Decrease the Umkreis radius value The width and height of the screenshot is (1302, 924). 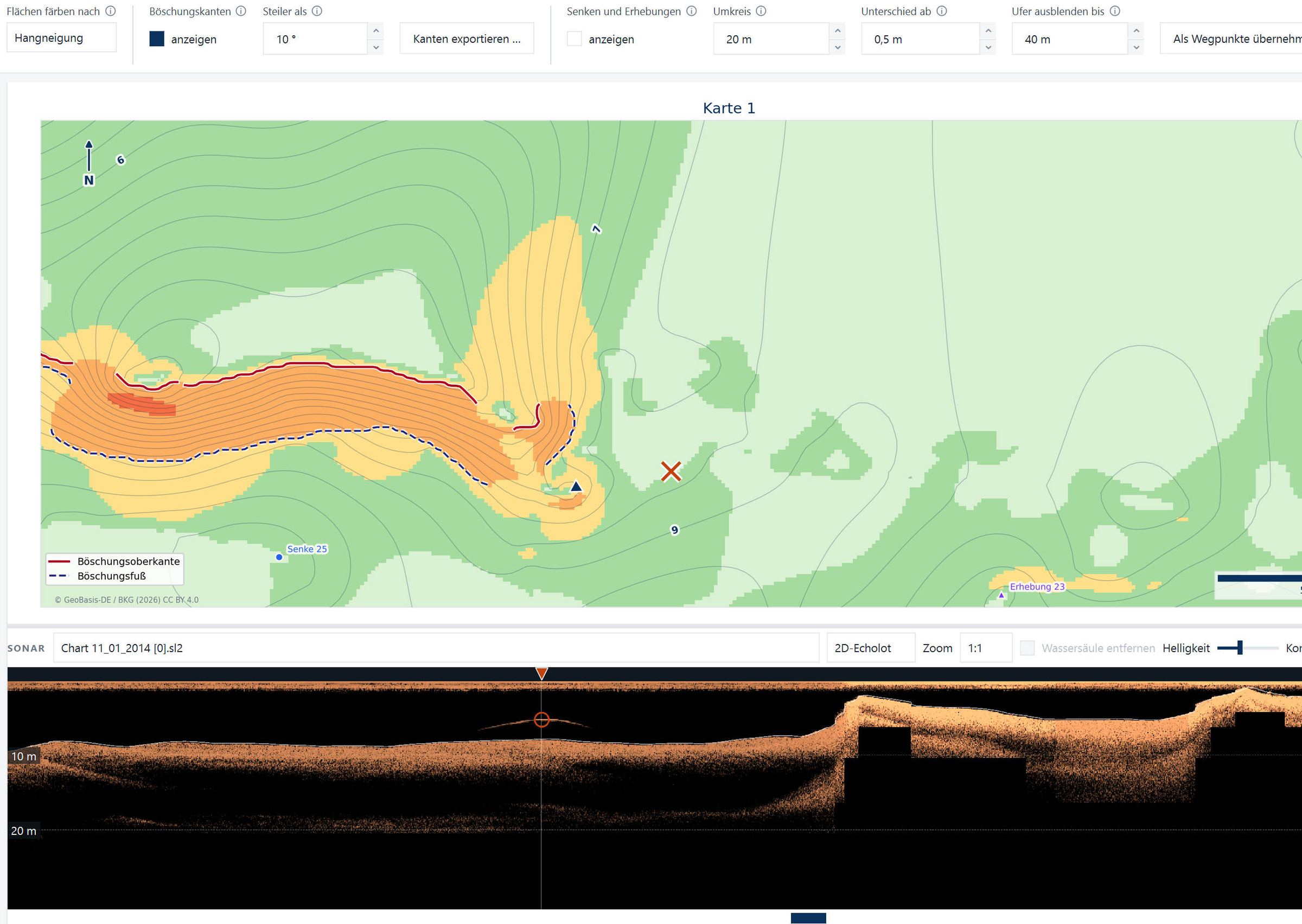click(x=837, y=47)
